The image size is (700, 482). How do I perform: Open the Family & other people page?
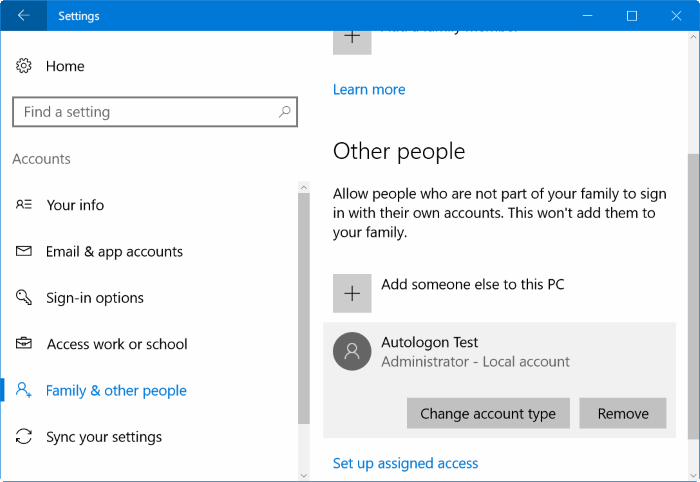(x=116, y=391)
